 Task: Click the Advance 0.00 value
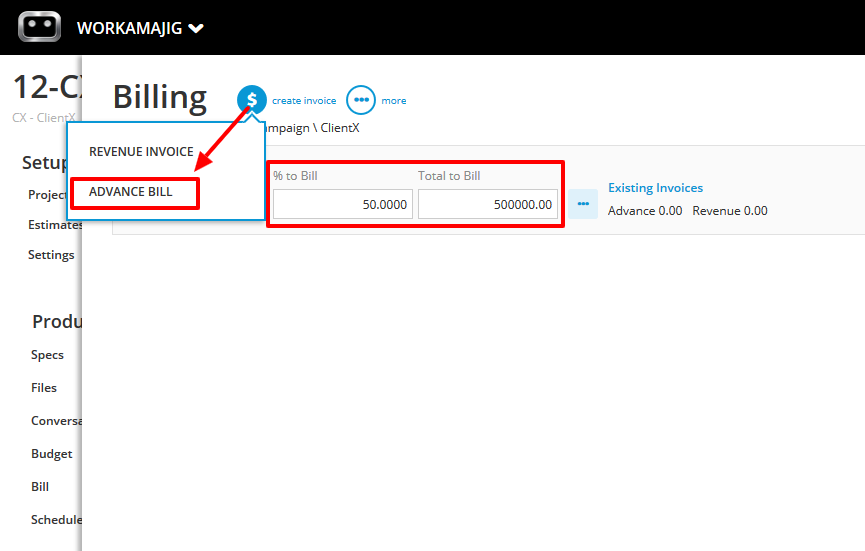pos(645,211)
